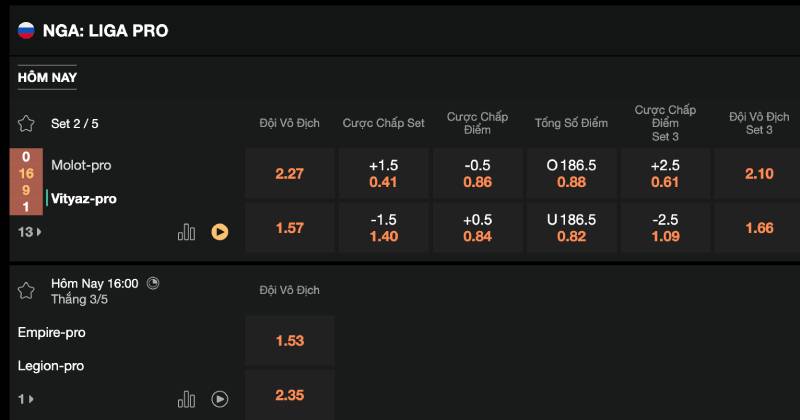The height and width of the screenshot is (420, 800).
Task: Expand the 13 more markets arrow
Action: [30, 232]
